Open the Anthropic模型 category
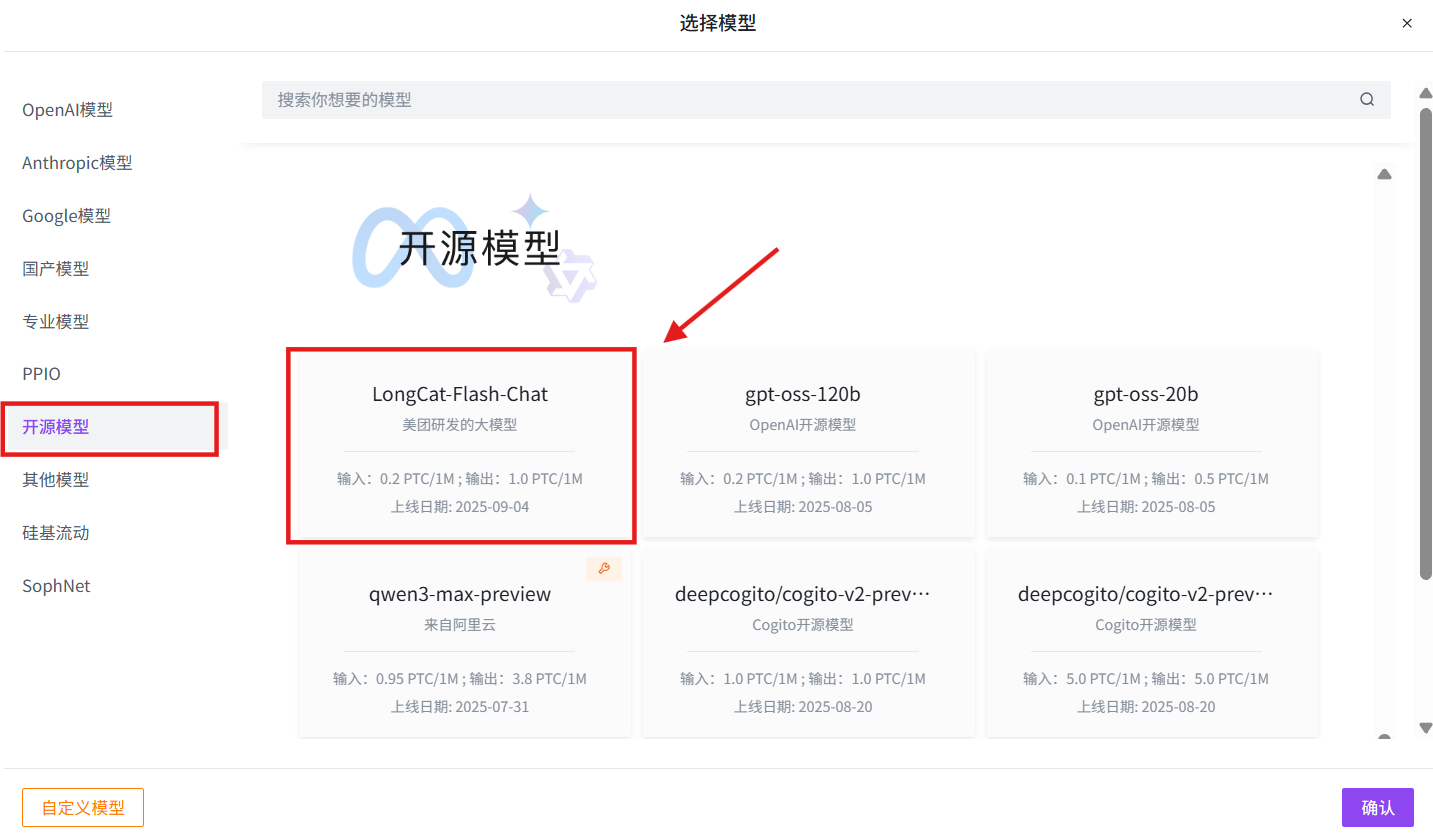 coord(77,163)
